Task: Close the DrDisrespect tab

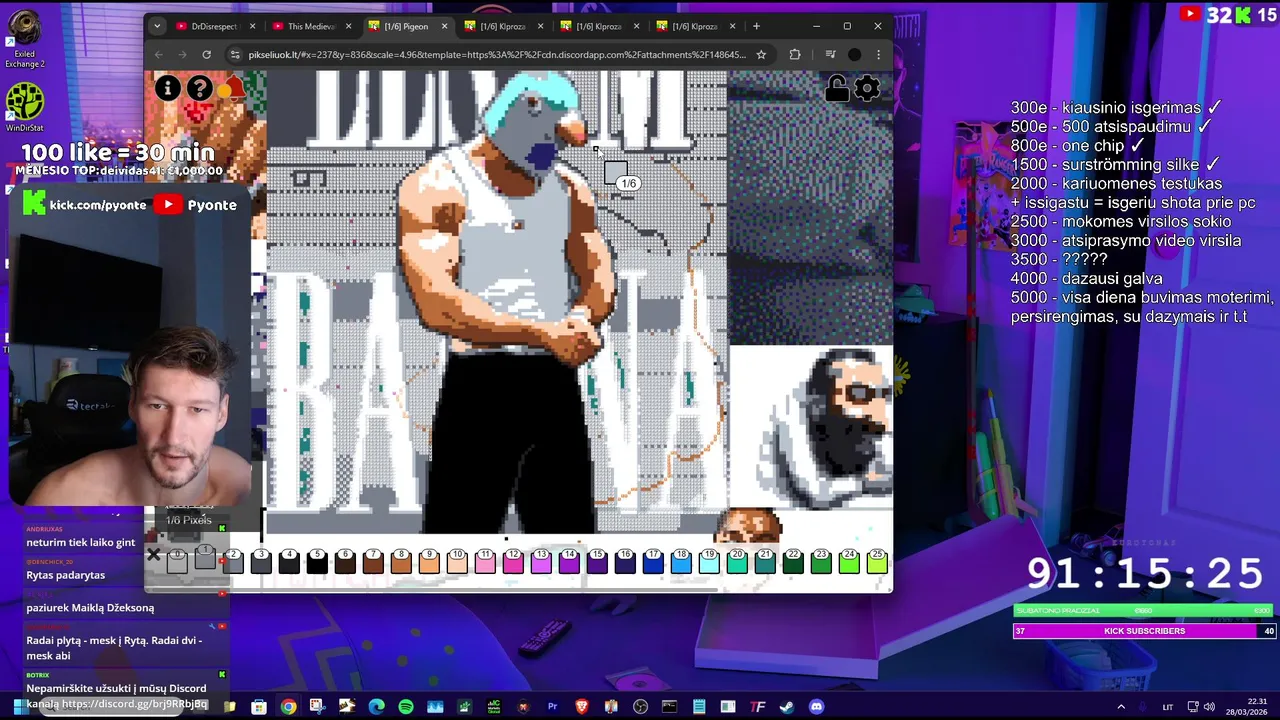Action: coord(252,26)
